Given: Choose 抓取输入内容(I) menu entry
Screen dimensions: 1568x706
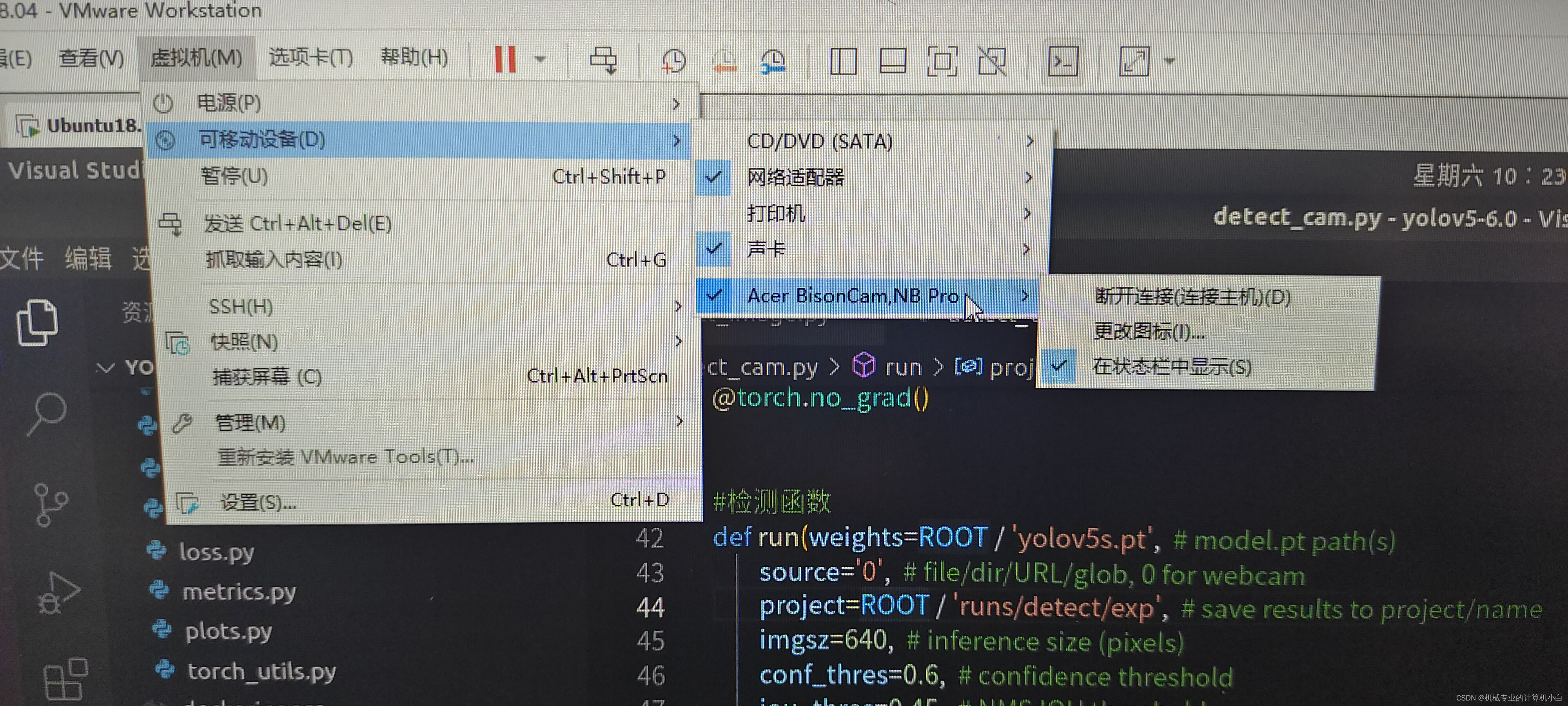Looking at the screenshot, I should pyautogui.click(x=423, y=260).
